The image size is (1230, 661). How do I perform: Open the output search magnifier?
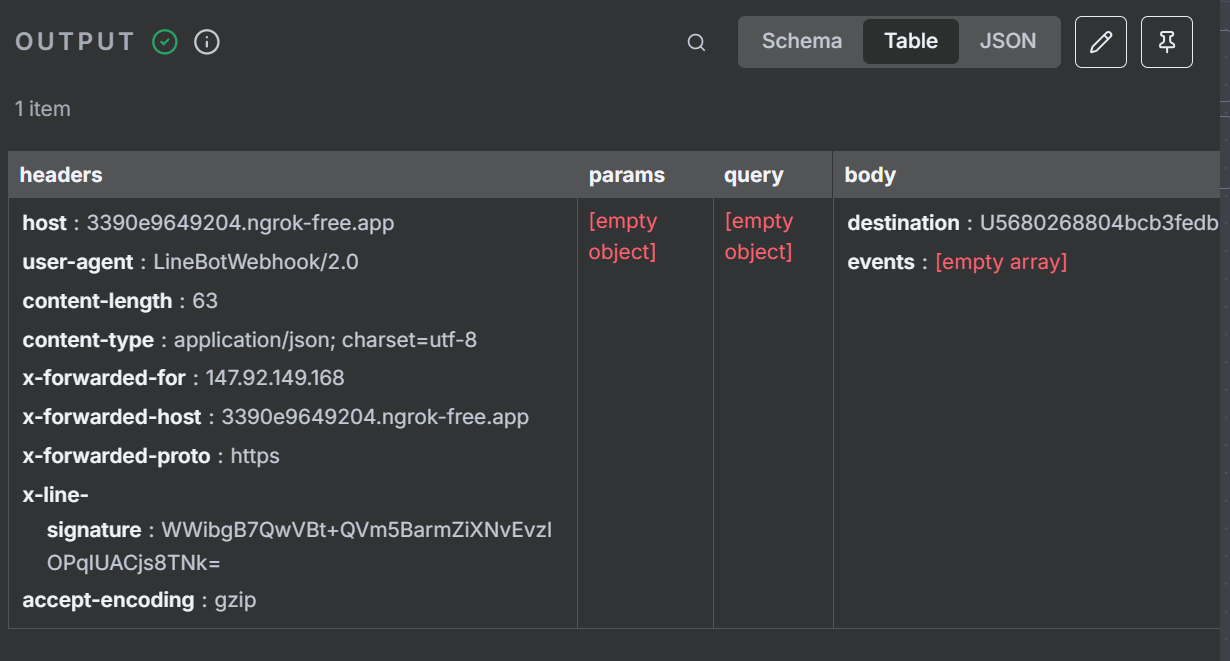click(696, 42)
